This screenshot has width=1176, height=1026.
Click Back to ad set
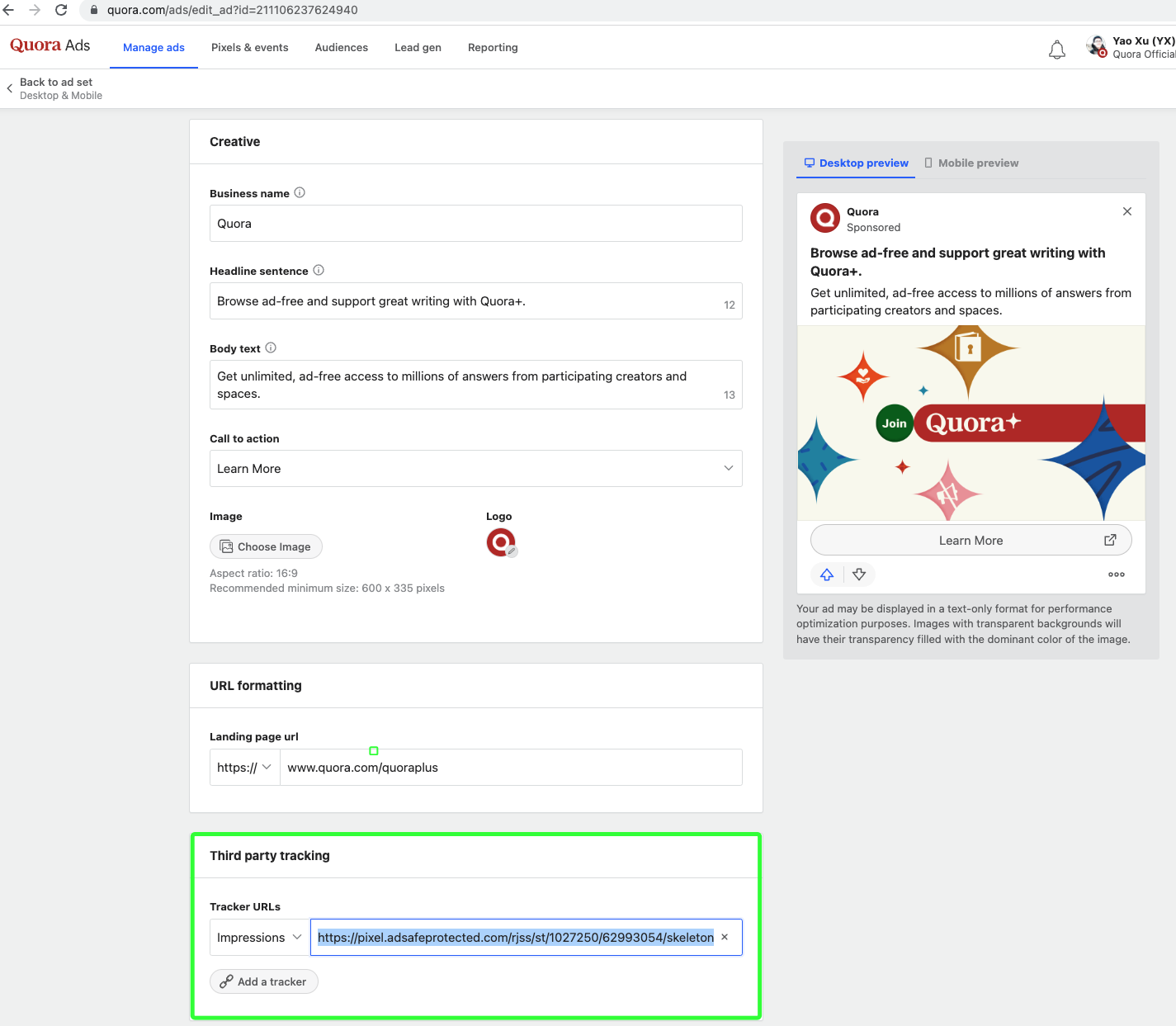point(56,82)
